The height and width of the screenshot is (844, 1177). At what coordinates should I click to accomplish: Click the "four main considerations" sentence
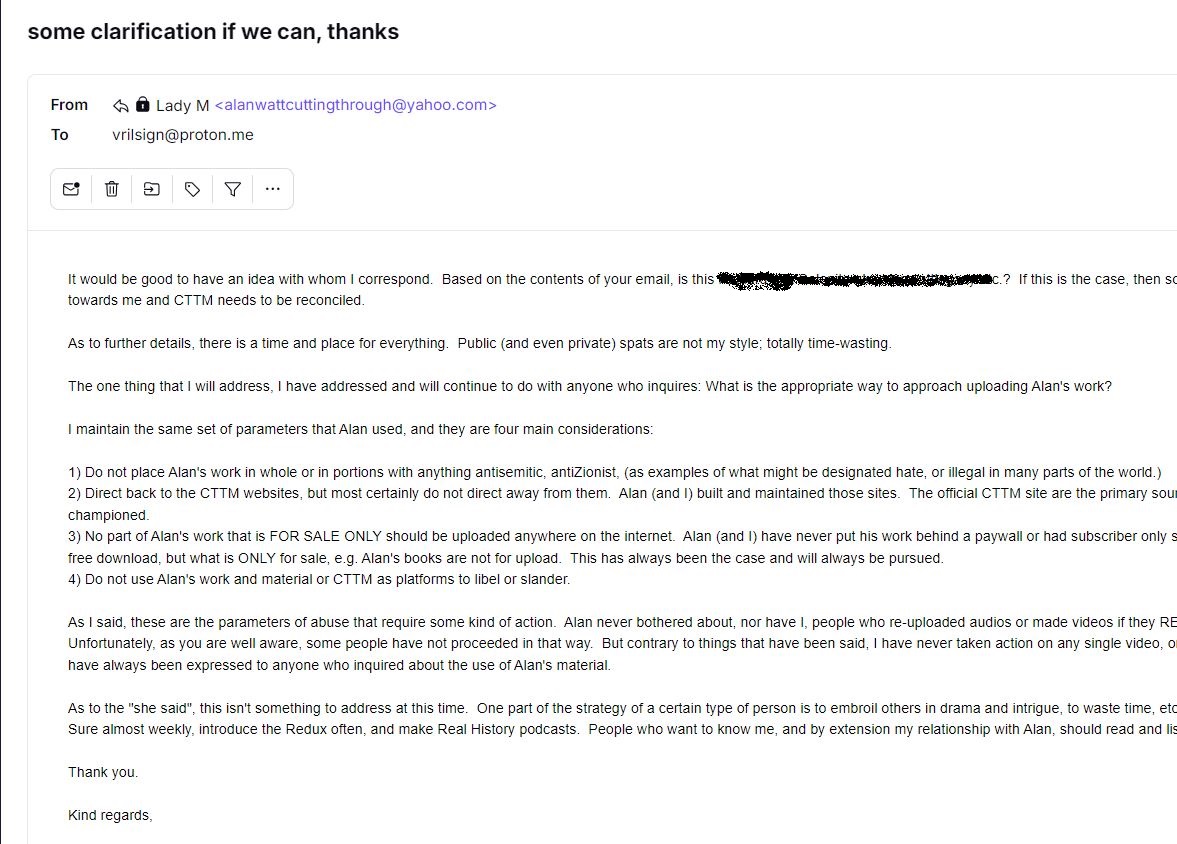(360, 429)
